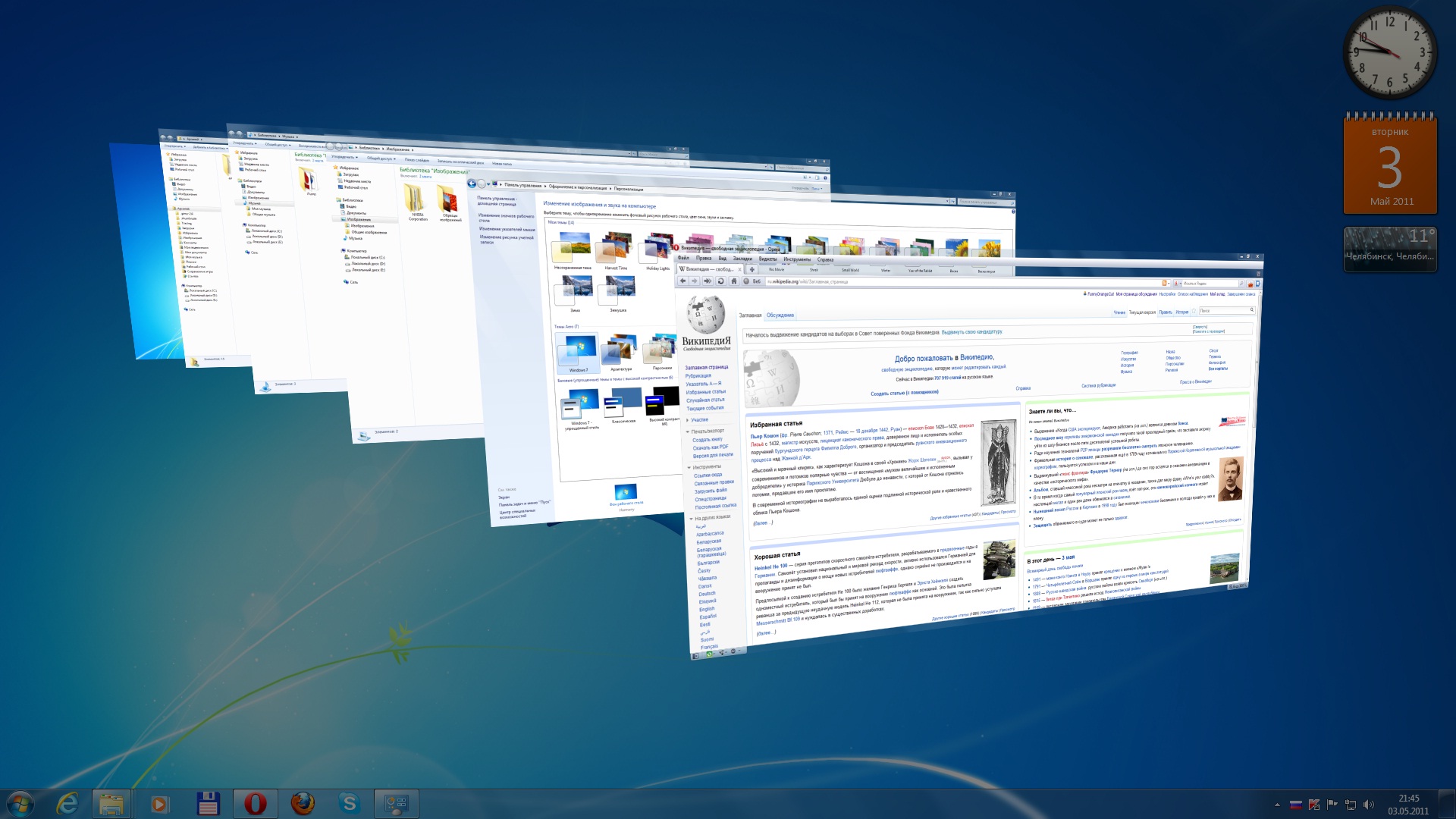Click the Opera icon in the taskbar
This screenshot has width=1456, height=819.
tap(256, 804)
